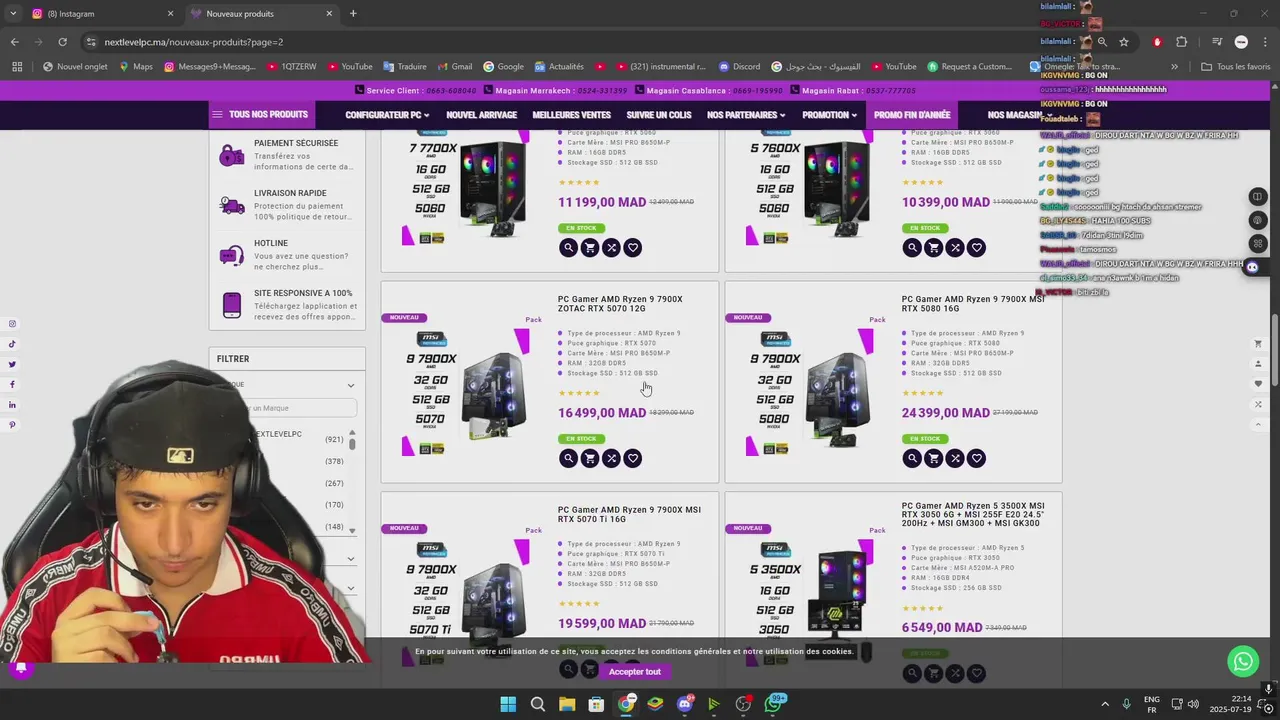Image resolution: width=1280 pixels, height=720 pixels.
Task: Open the compare icon in right side strip
Action: point(1258,405)
